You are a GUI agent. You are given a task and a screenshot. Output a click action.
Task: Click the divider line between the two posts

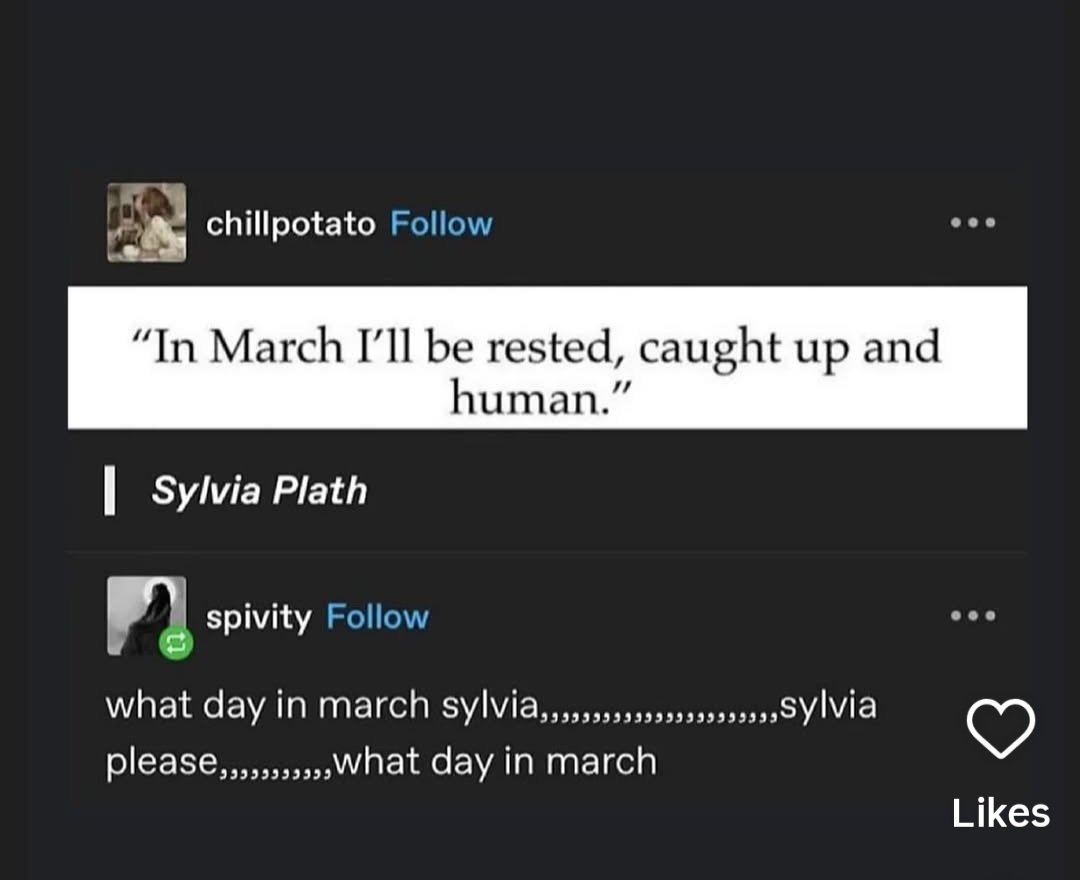click(547, 551)
